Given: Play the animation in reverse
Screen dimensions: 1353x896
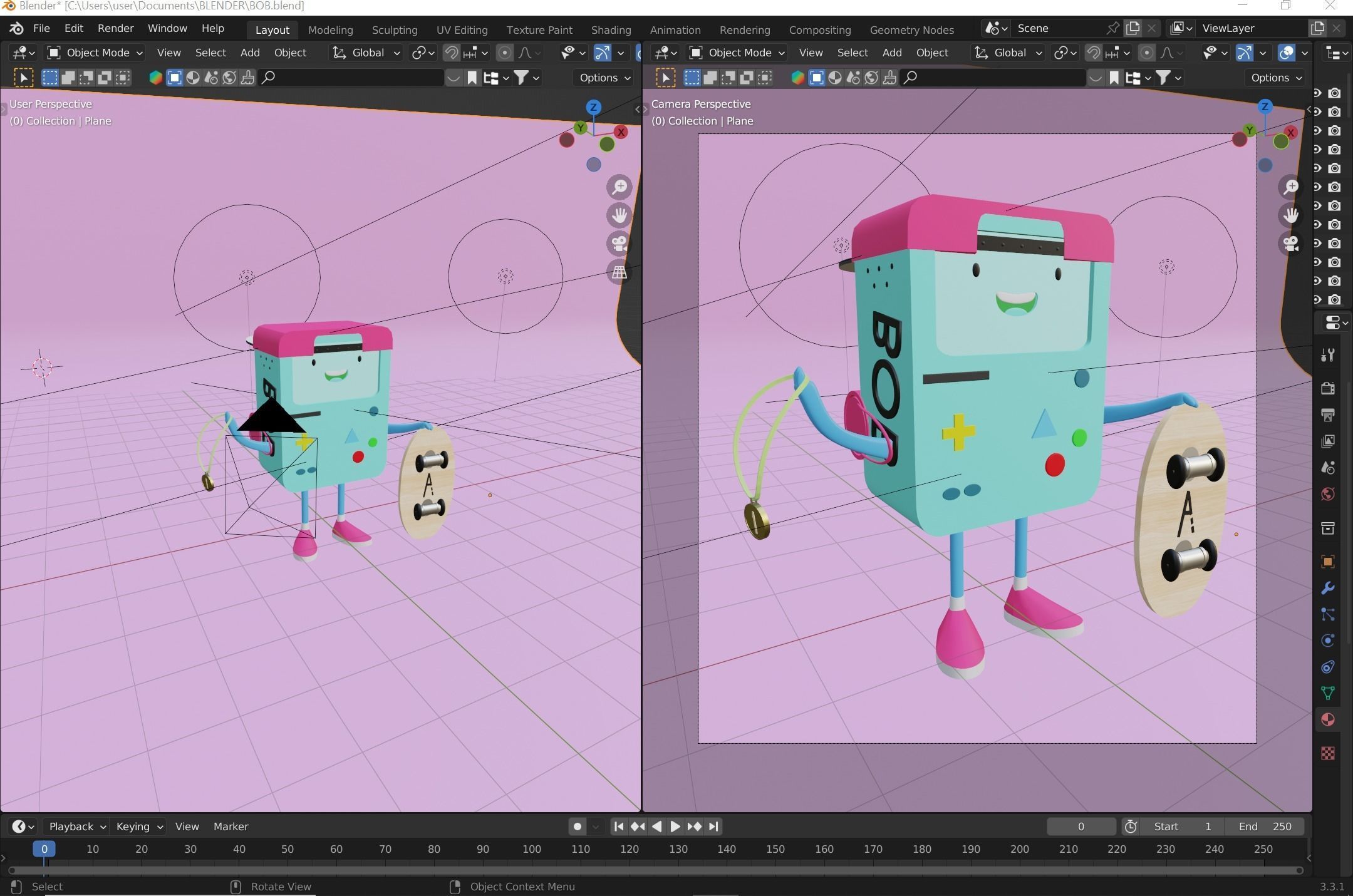Looking at the screenshot, I should pyautogui.click(x=656, y=826).
